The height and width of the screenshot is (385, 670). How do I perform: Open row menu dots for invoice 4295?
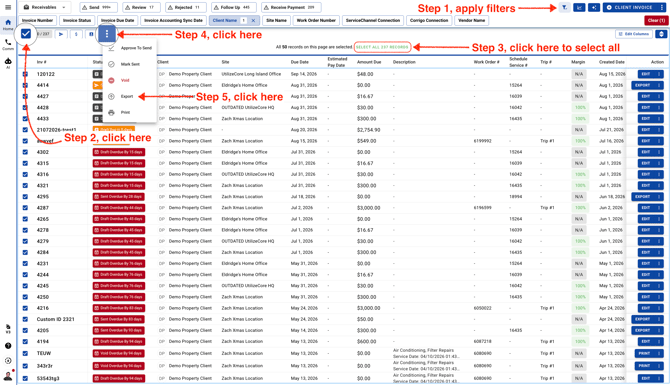(658, 197)
